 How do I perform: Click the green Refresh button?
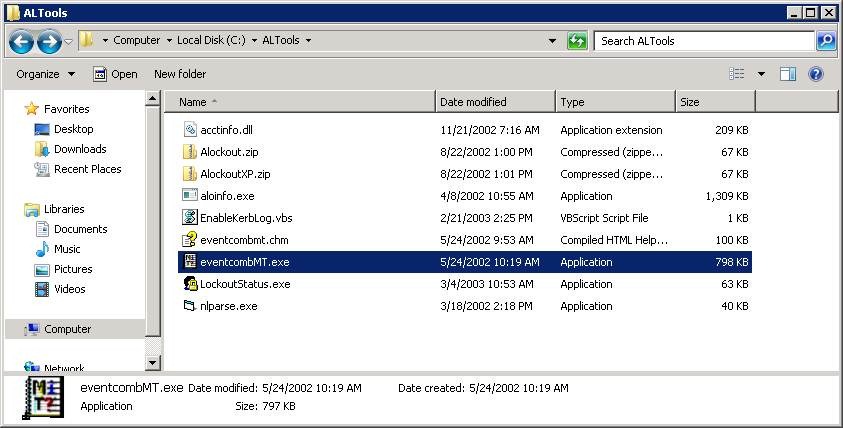click(577, 41)
